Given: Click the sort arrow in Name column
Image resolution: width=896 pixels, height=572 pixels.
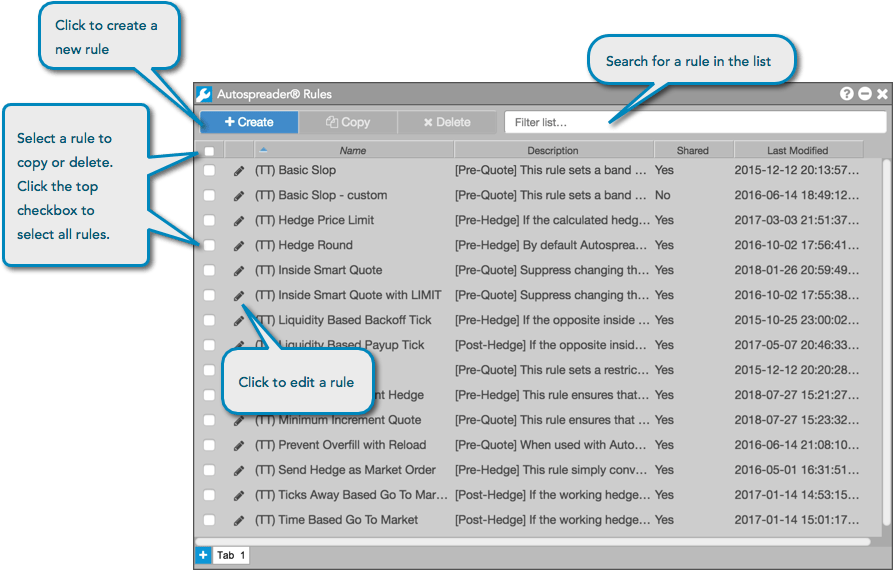Looking at the screenshot, I should [263, 150].
